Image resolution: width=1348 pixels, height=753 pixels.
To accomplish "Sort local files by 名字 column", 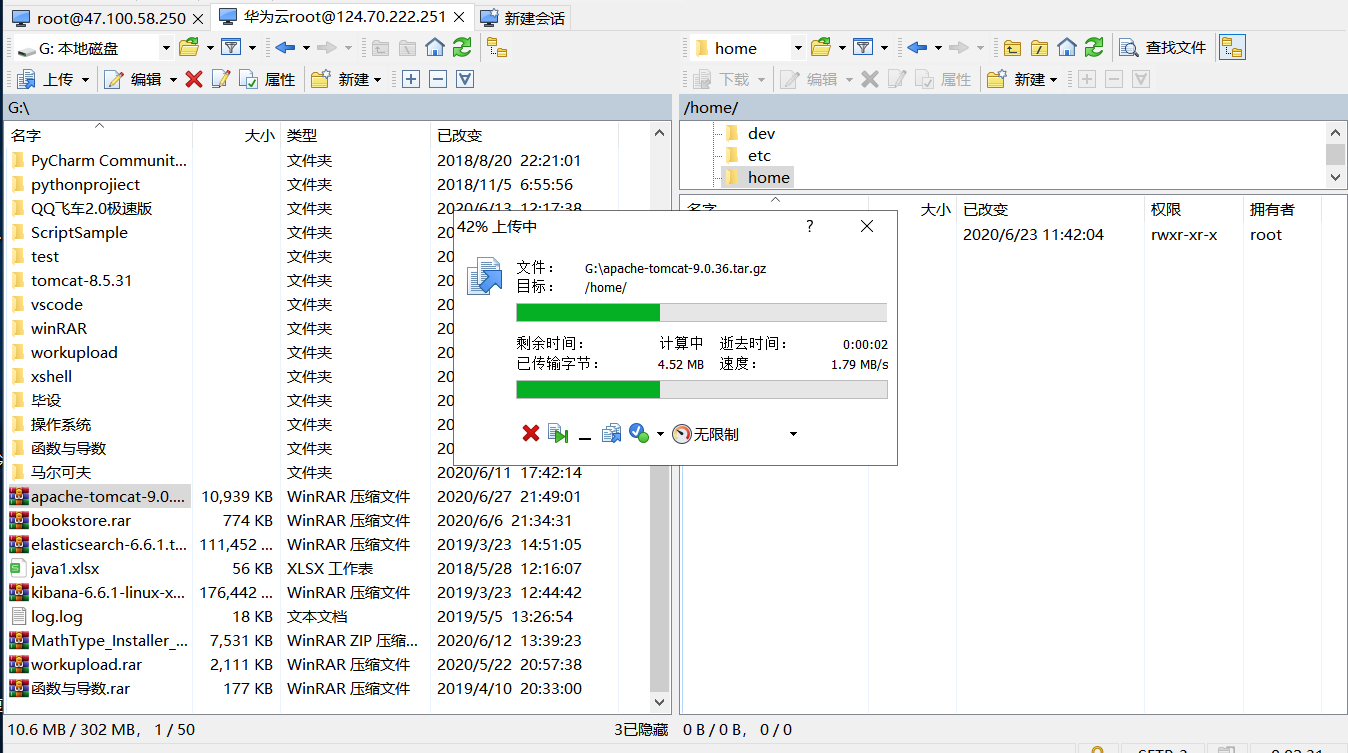I will pos(97,135).
